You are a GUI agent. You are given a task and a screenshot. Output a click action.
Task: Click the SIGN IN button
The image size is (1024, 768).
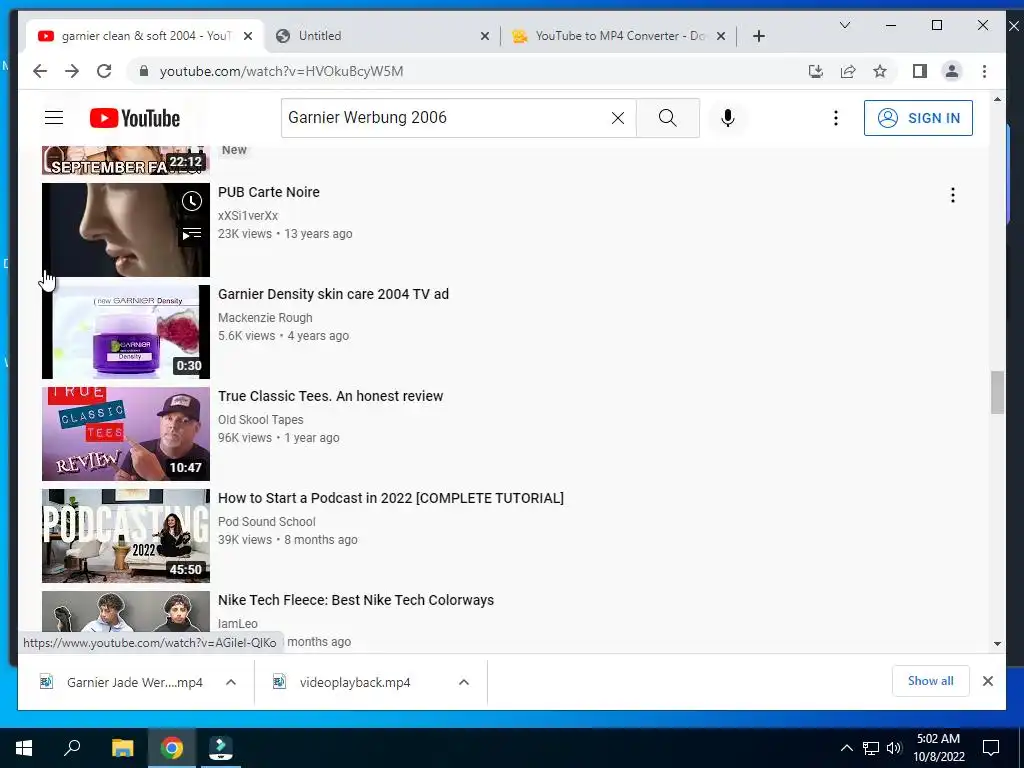(918, 118)
